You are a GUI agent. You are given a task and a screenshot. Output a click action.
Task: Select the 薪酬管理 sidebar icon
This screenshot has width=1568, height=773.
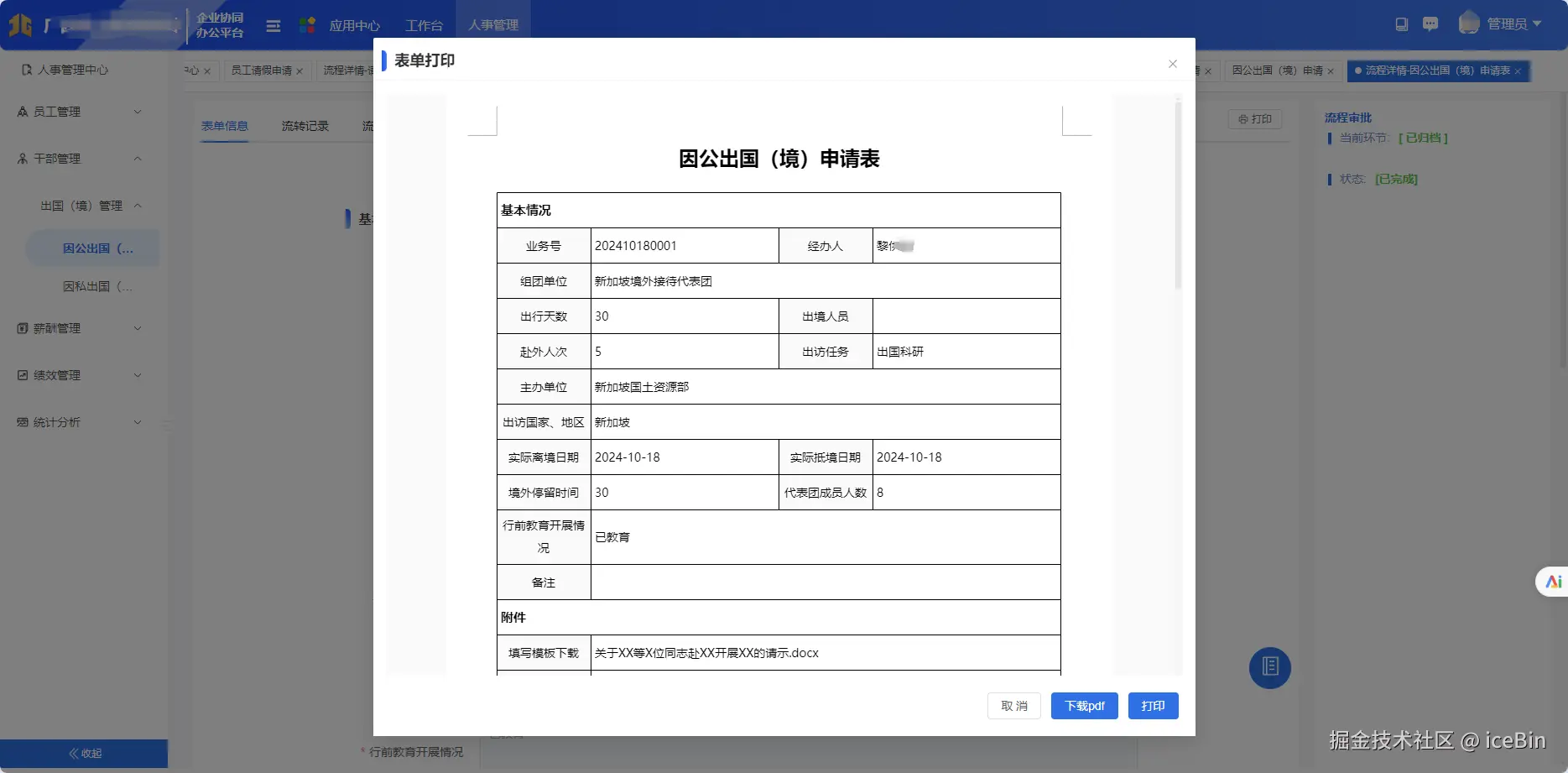tap(22, 328)
